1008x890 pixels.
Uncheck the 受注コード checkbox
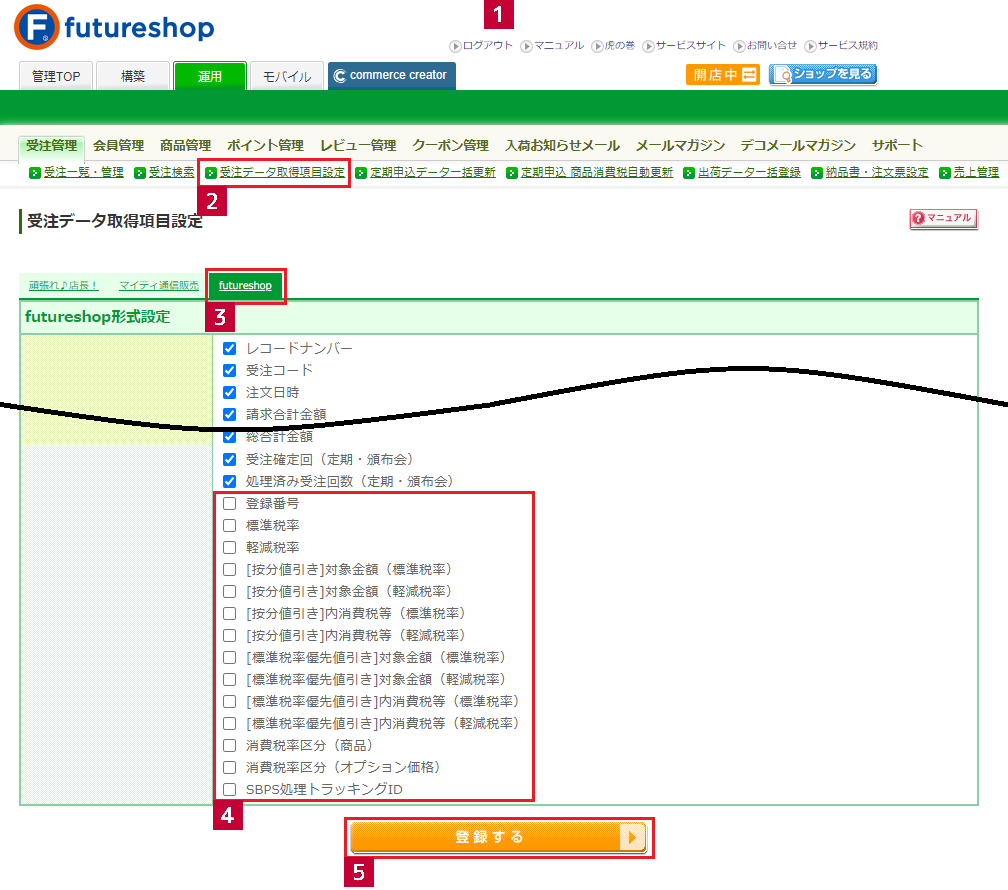(230, 370)
